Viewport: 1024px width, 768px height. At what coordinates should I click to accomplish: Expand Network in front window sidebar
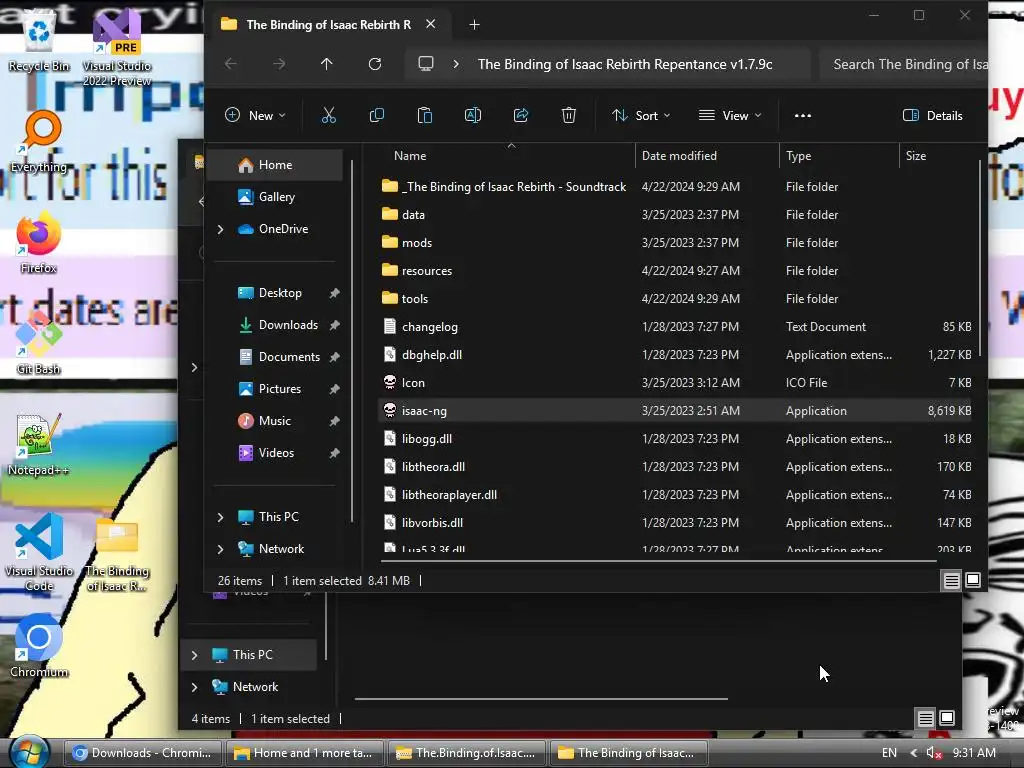pos(221,549)
